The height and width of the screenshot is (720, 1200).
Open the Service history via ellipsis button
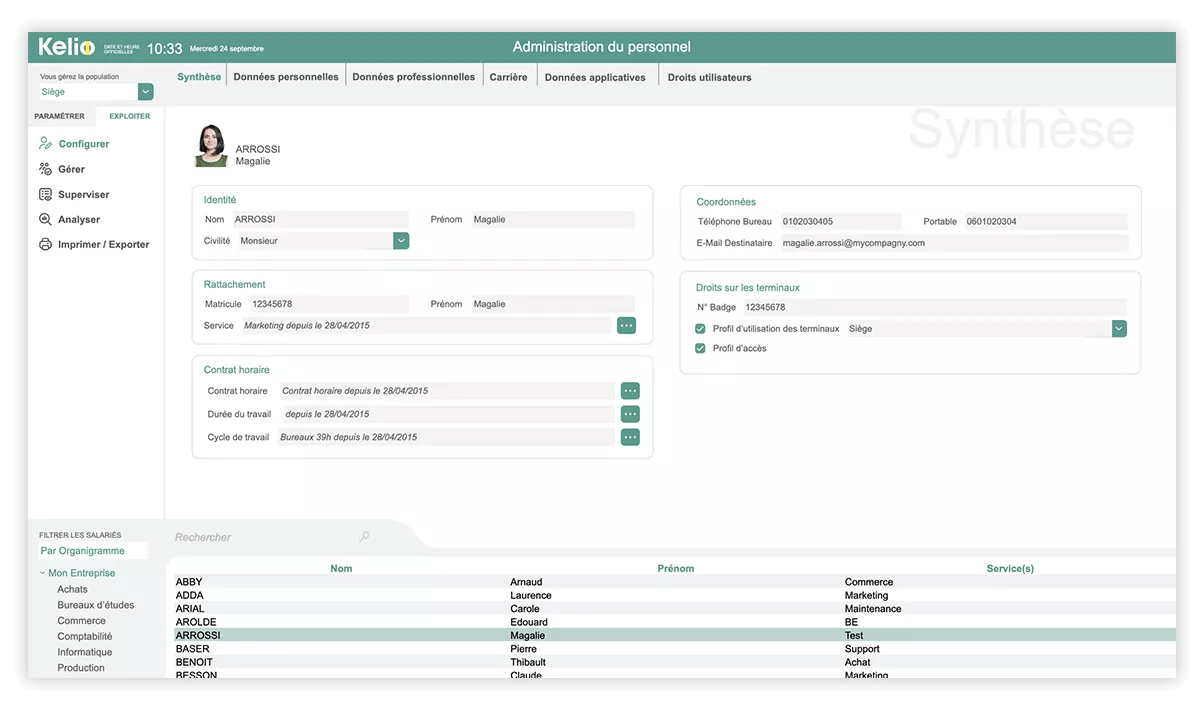[x=627, y=325]
